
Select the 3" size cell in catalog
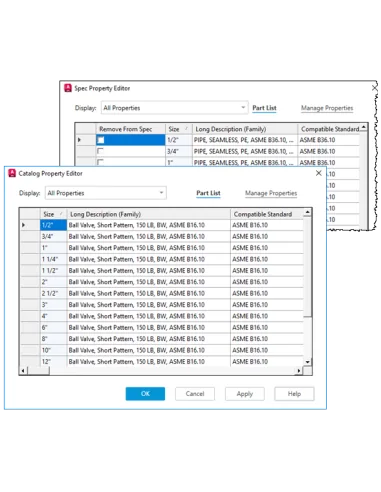pyautogui.click(x=53, y=305)
